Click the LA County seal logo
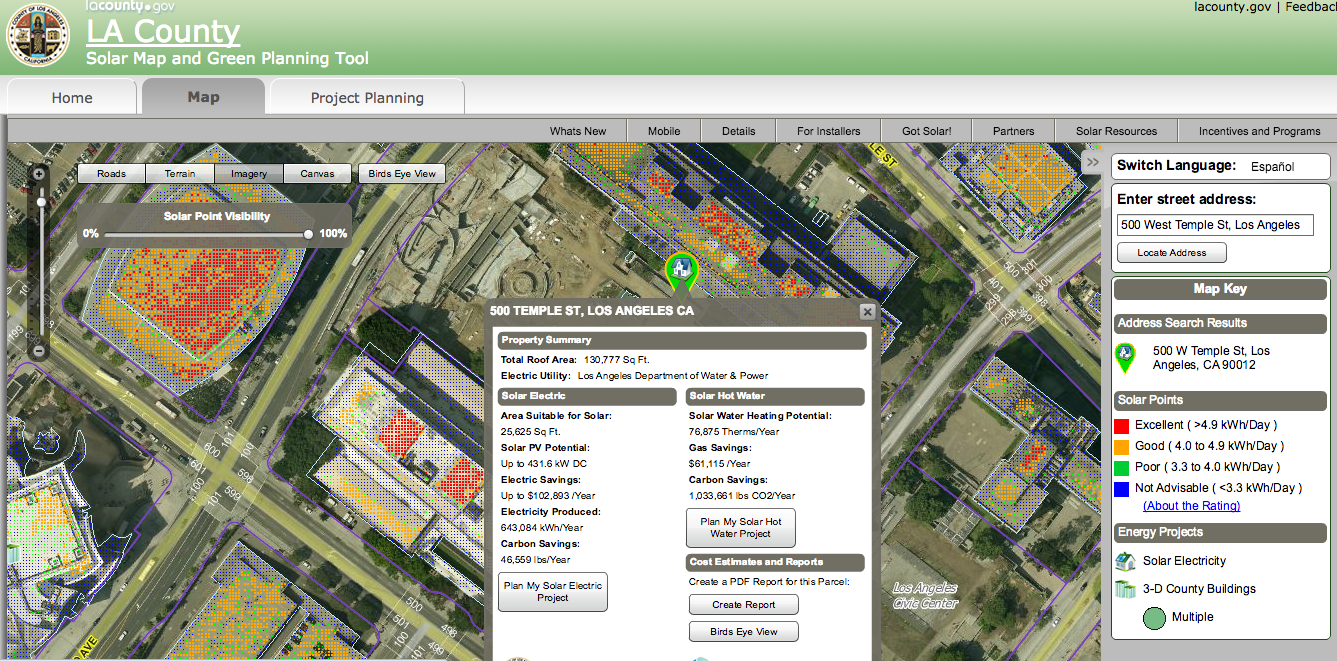The image size is (1337, 661). [38, 35]
